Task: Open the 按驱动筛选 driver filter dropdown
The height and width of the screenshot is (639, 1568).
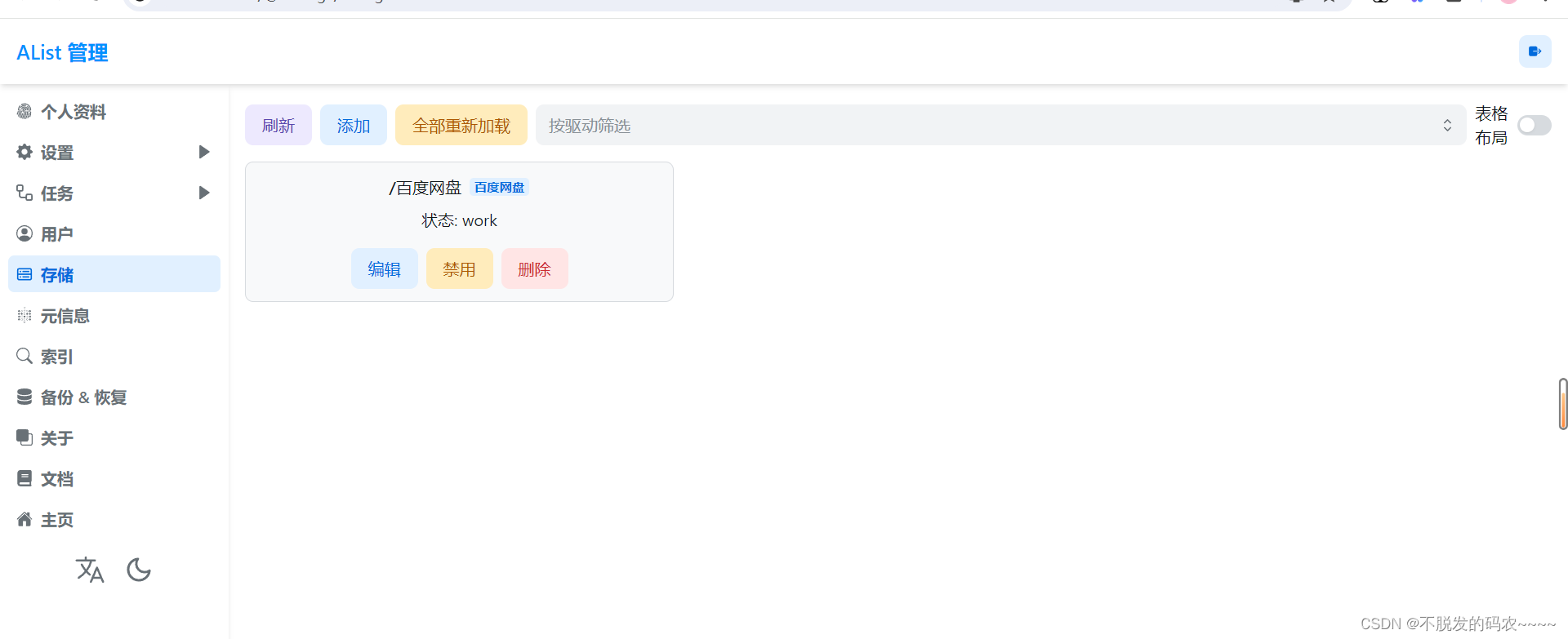Action: click(1000, 125)
